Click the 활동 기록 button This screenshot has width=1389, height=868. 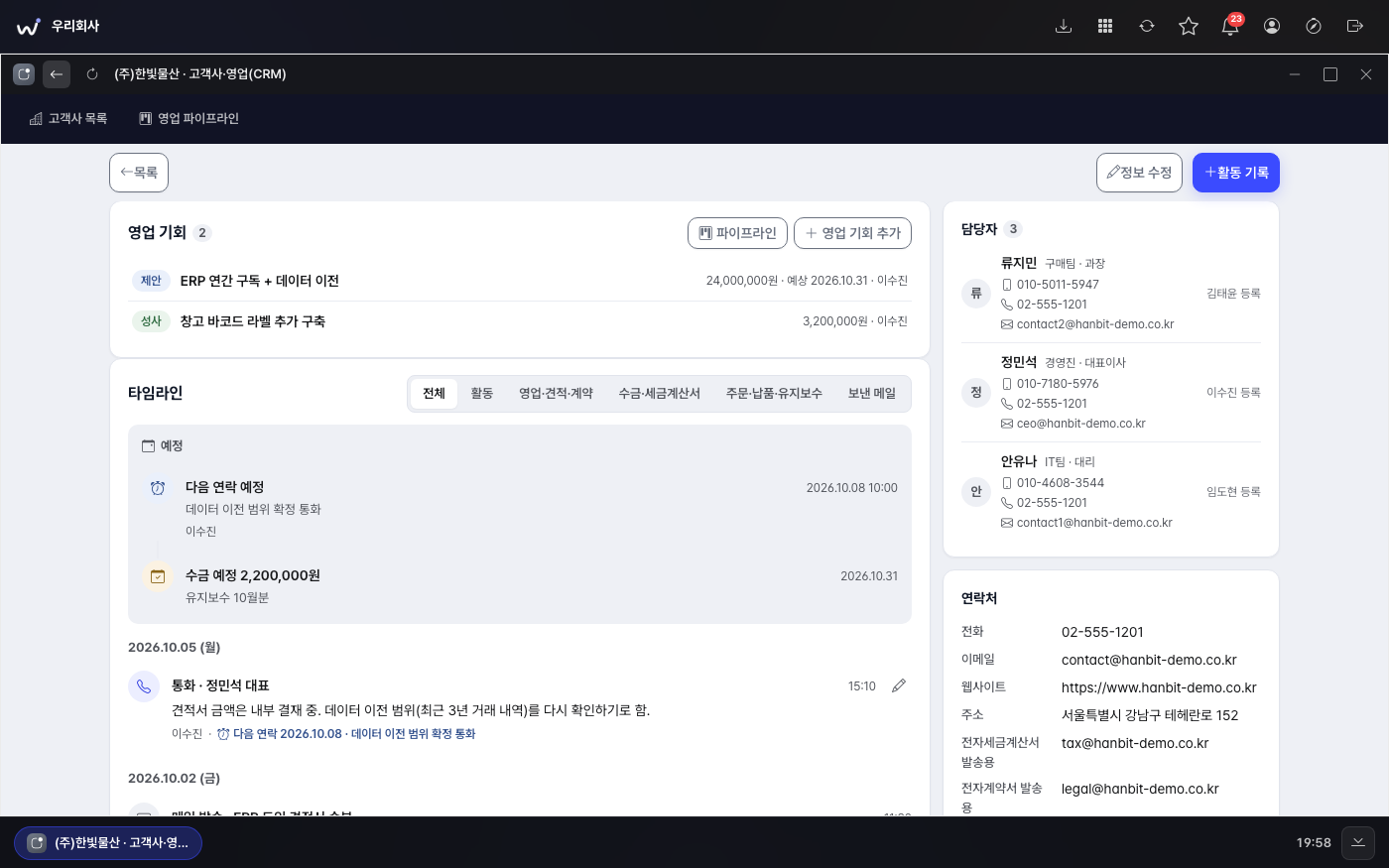[1236, 173]
